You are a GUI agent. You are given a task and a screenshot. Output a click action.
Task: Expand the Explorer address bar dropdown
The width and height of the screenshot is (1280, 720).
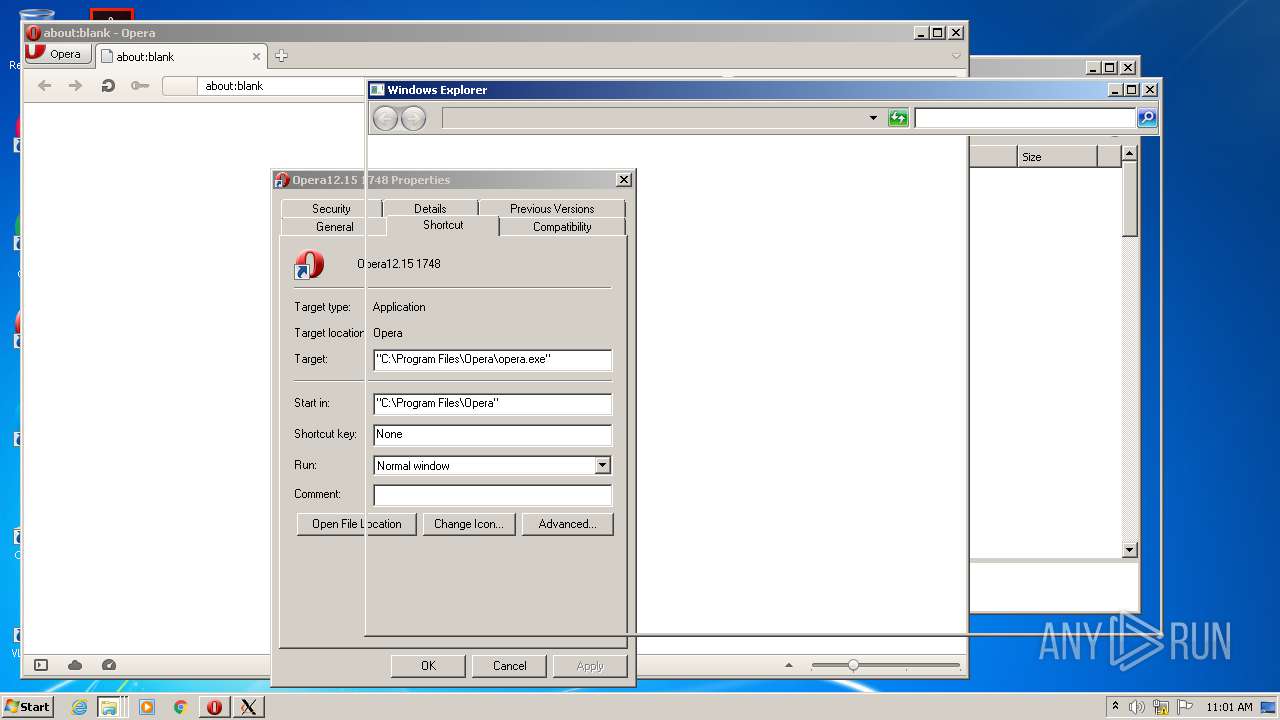click(x=873, y=118)
